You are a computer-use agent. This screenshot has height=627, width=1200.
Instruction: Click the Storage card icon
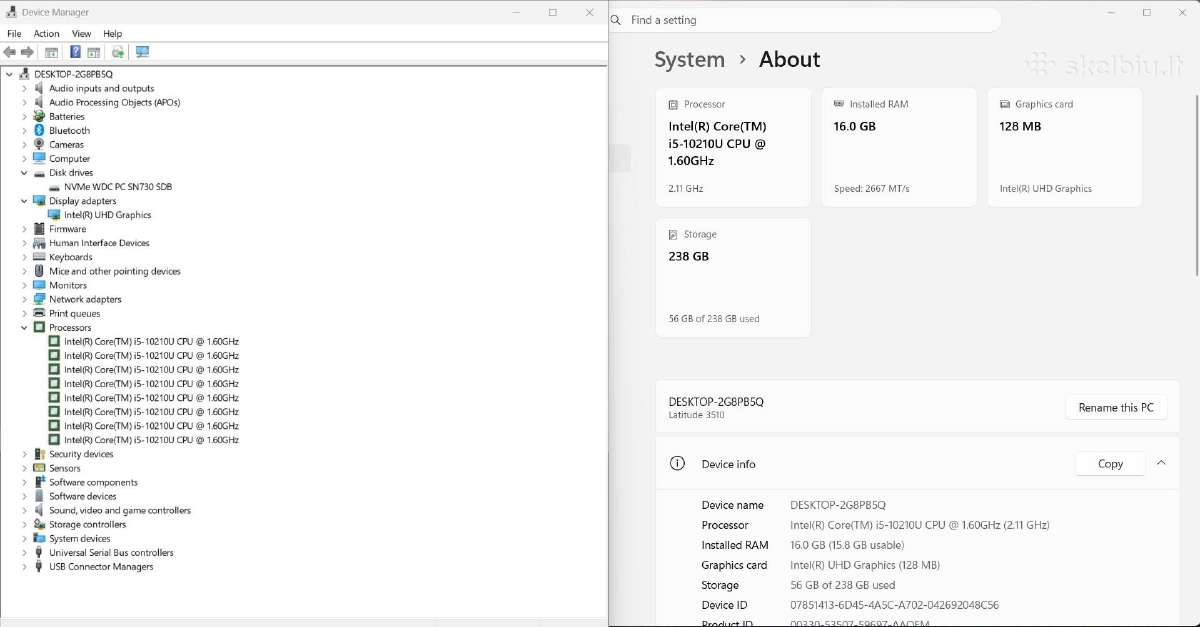[673, 234]
